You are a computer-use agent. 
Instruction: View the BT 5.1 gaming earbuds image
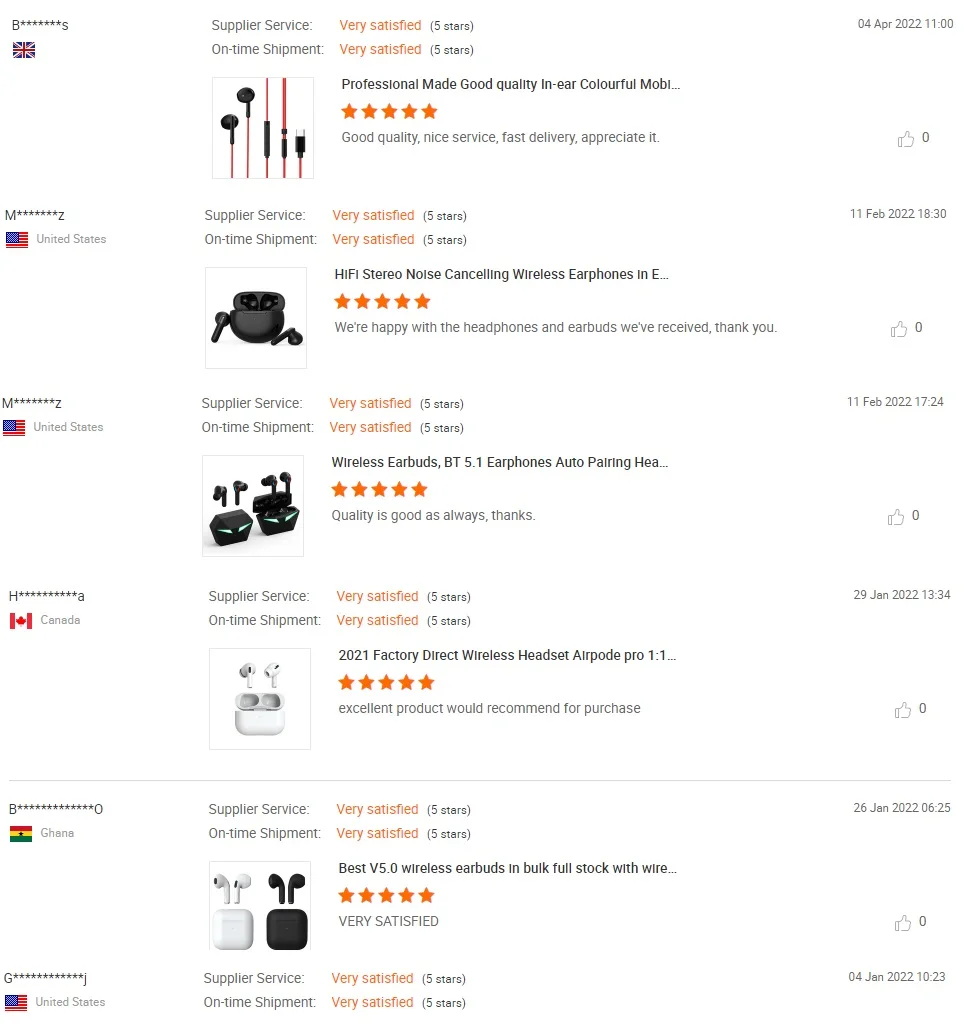click(253, 506)
